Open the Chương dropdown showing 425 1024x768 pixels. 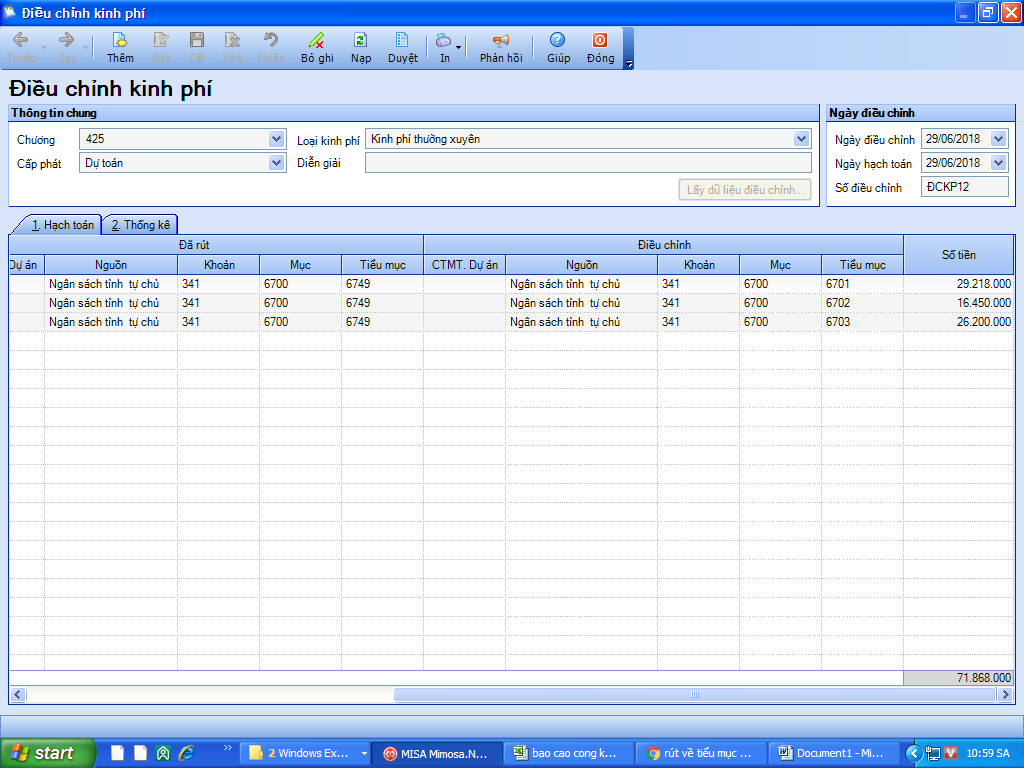pyautogui.click(x=276, y=139)
